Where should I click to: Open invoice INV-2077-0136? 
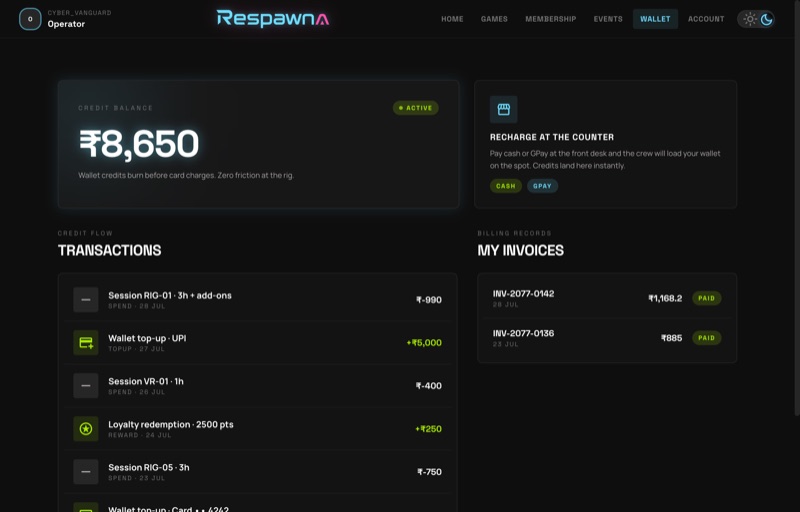tap(607, 338)
